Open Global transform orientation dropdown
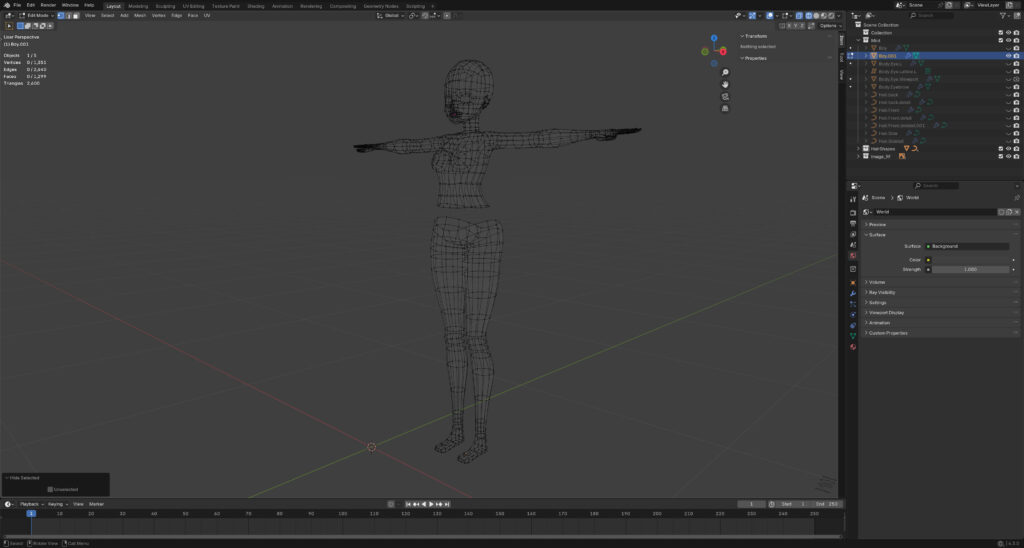The image size is (1024, 548). click(392, 15)
